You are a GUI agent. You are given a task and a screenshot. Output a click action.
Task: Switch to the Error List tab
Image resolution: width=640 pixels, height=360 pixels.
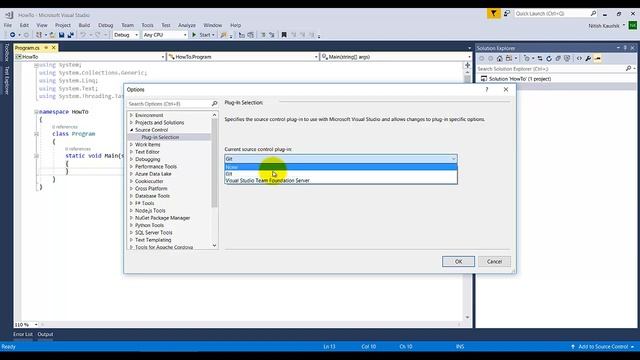pyautogui.click(x=23, y=334)
